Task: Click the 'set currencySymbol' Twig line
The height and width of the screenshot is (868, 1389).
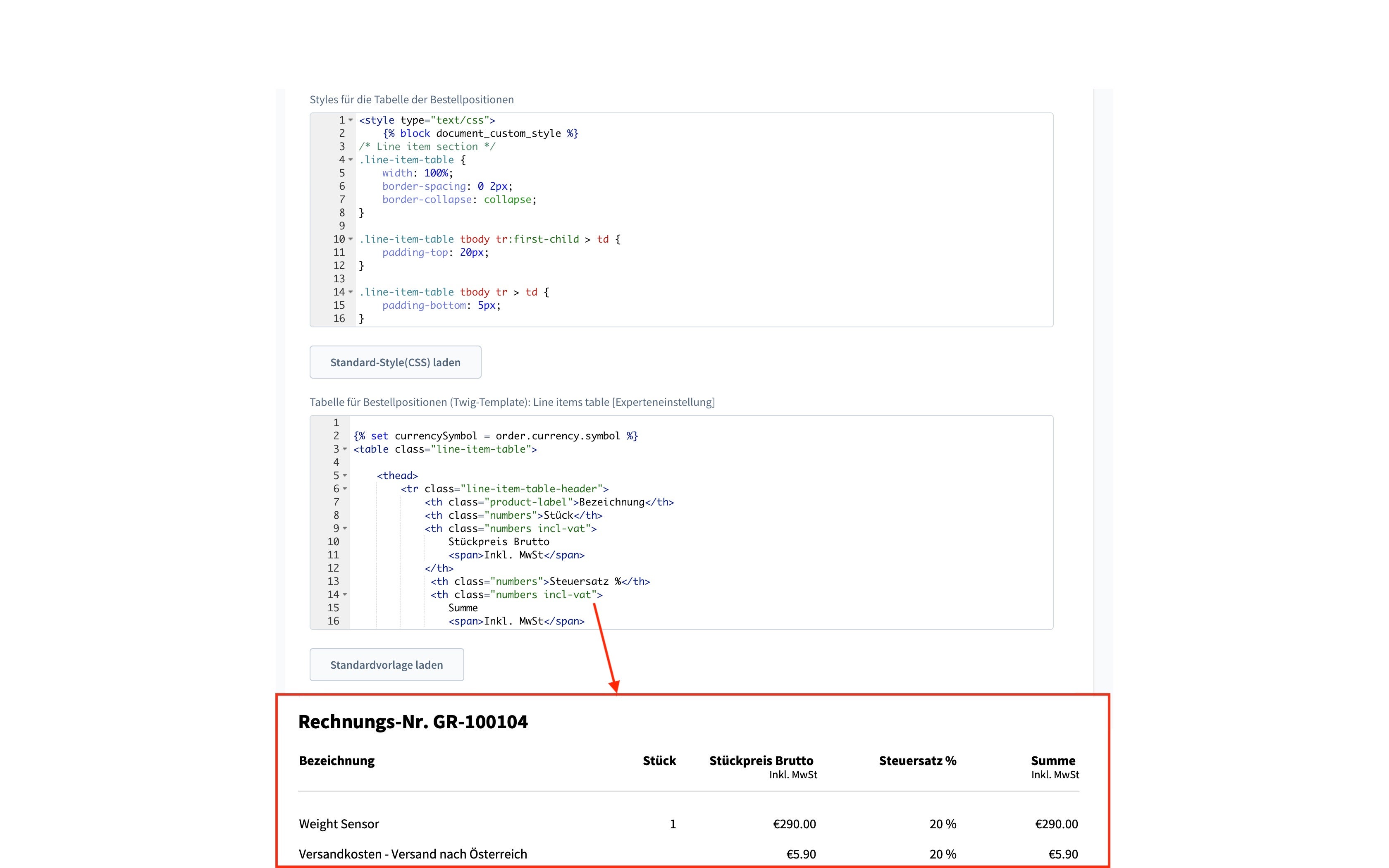Action: pos(496,436)
